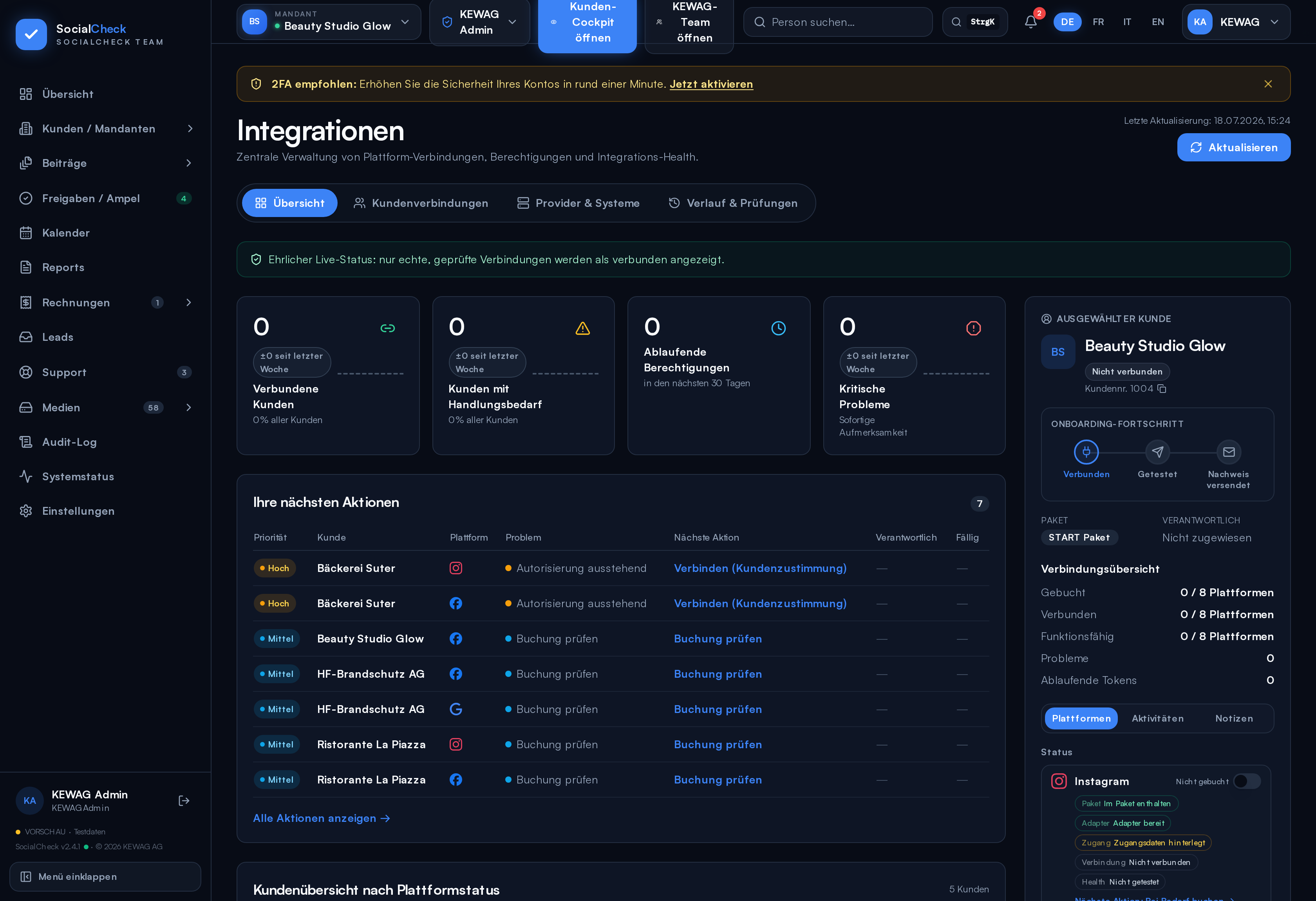Select the Getestet onboarding step icon
The image size is (1316, 901).
click(1157, 452)
